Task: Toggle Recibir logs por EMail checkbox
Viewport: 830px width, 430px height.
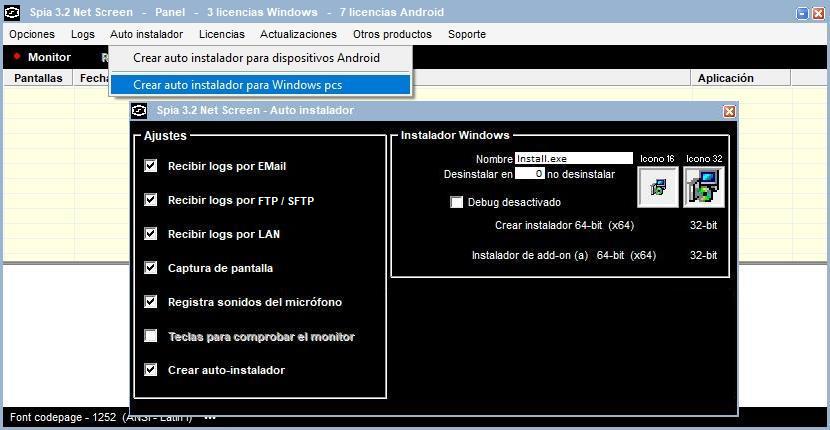Action: click(151, 166)
